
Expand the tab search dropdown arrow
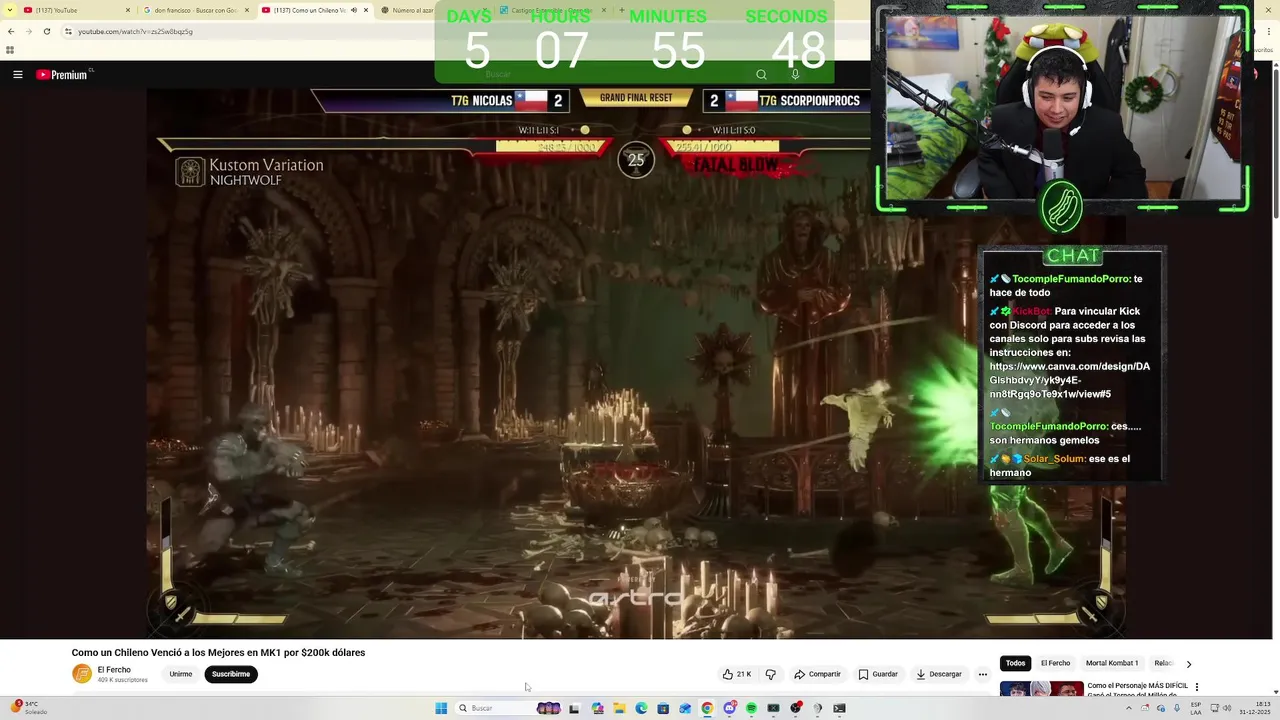click(x=9, y=10)
